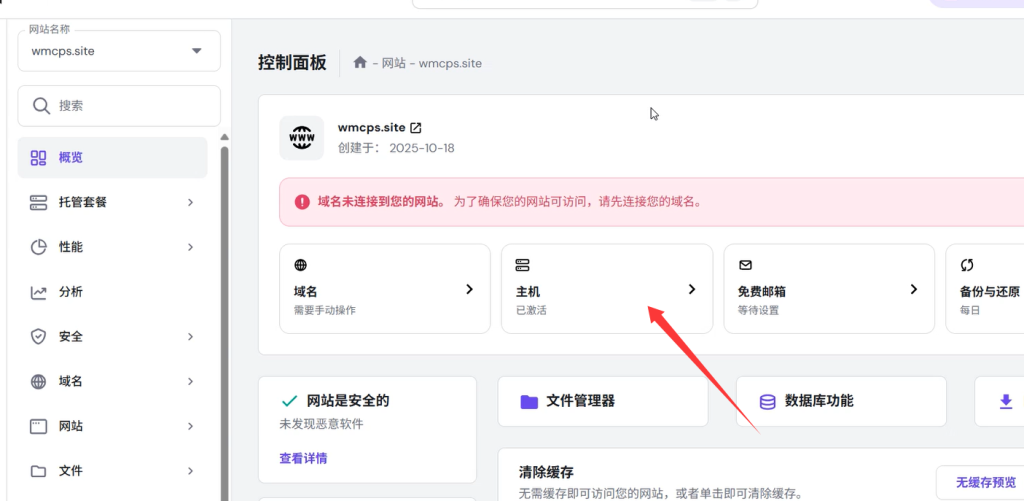Click the WWW globe site icon
Viewport: 1024px width, 501px height.
(x=301, y=138)
